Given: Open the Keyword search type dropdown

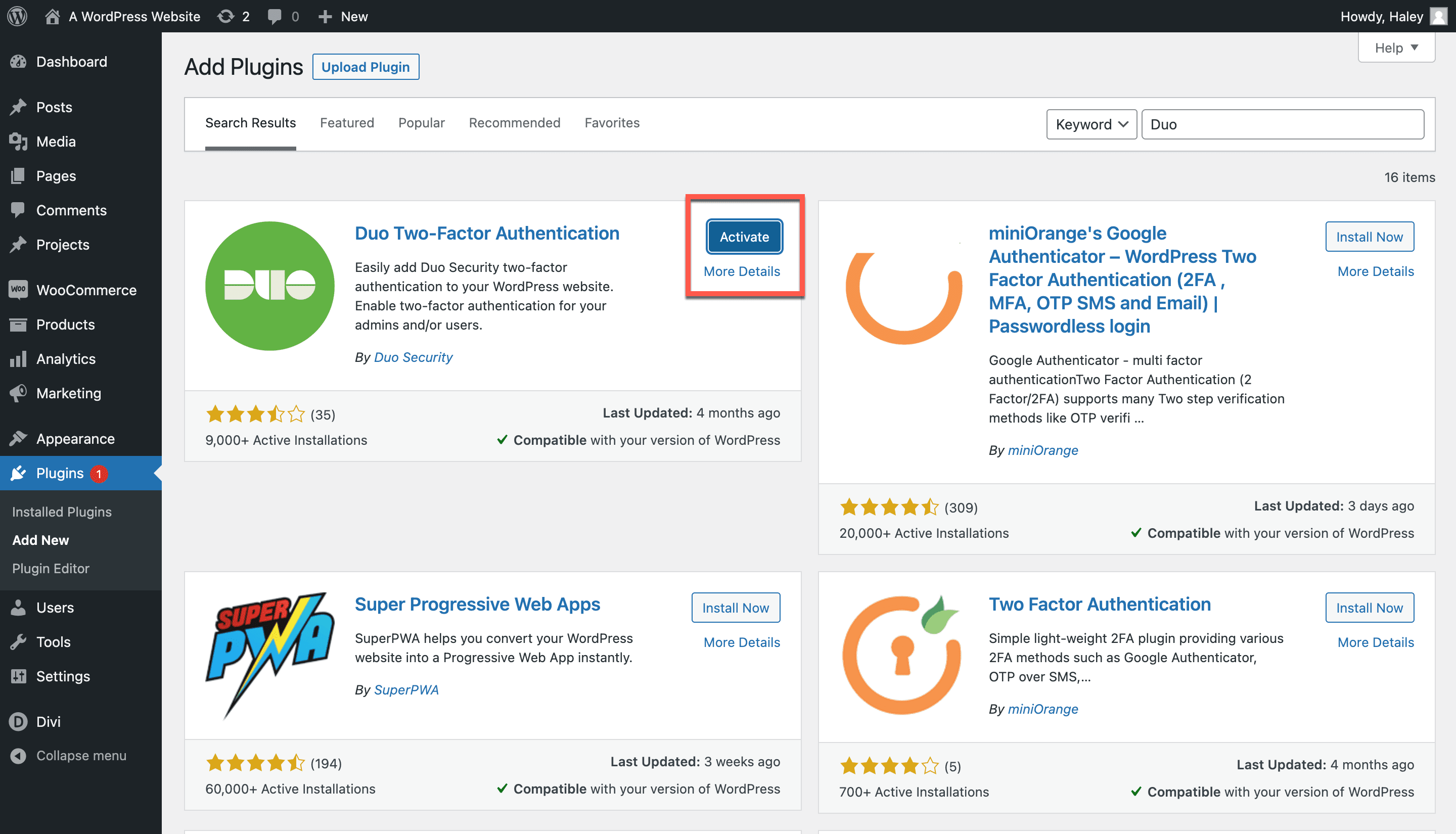Looking at the screenshot, I should [1090, 124].
